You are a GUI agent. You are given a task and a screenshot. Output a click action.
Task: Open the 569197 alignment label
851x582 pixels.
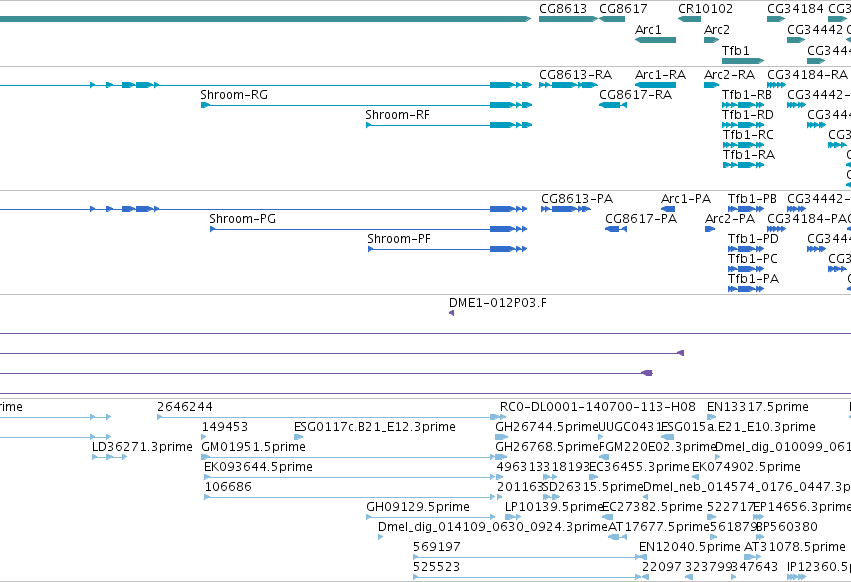436,547
